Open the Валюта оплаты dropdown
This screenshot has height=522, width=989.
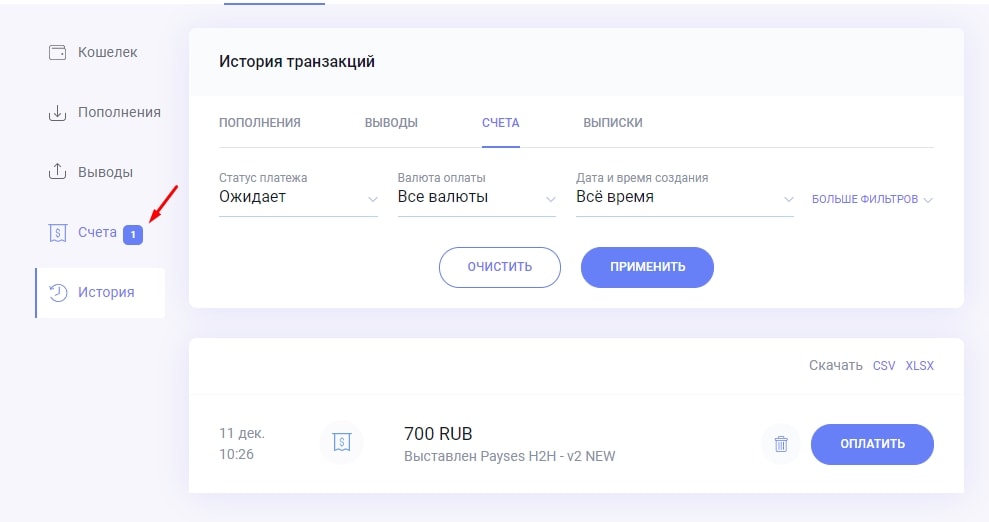tap(476, 198)
